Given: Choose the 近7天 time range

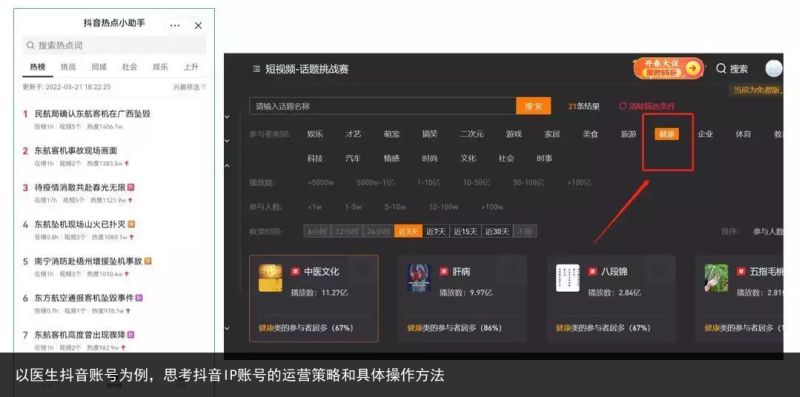Looking at the screenshot, I should click(436, 231).
